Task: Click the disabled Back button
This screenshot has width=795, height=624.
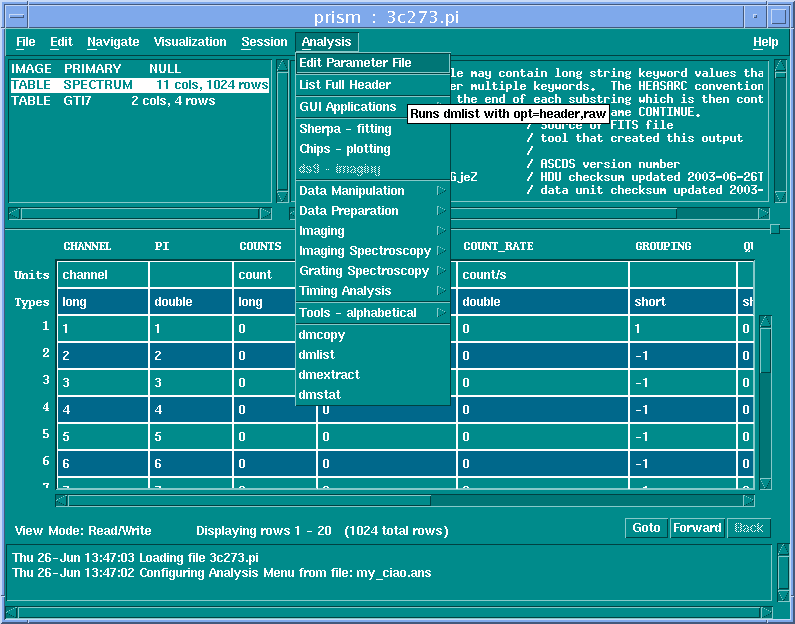Action: [x=749, y=528]
